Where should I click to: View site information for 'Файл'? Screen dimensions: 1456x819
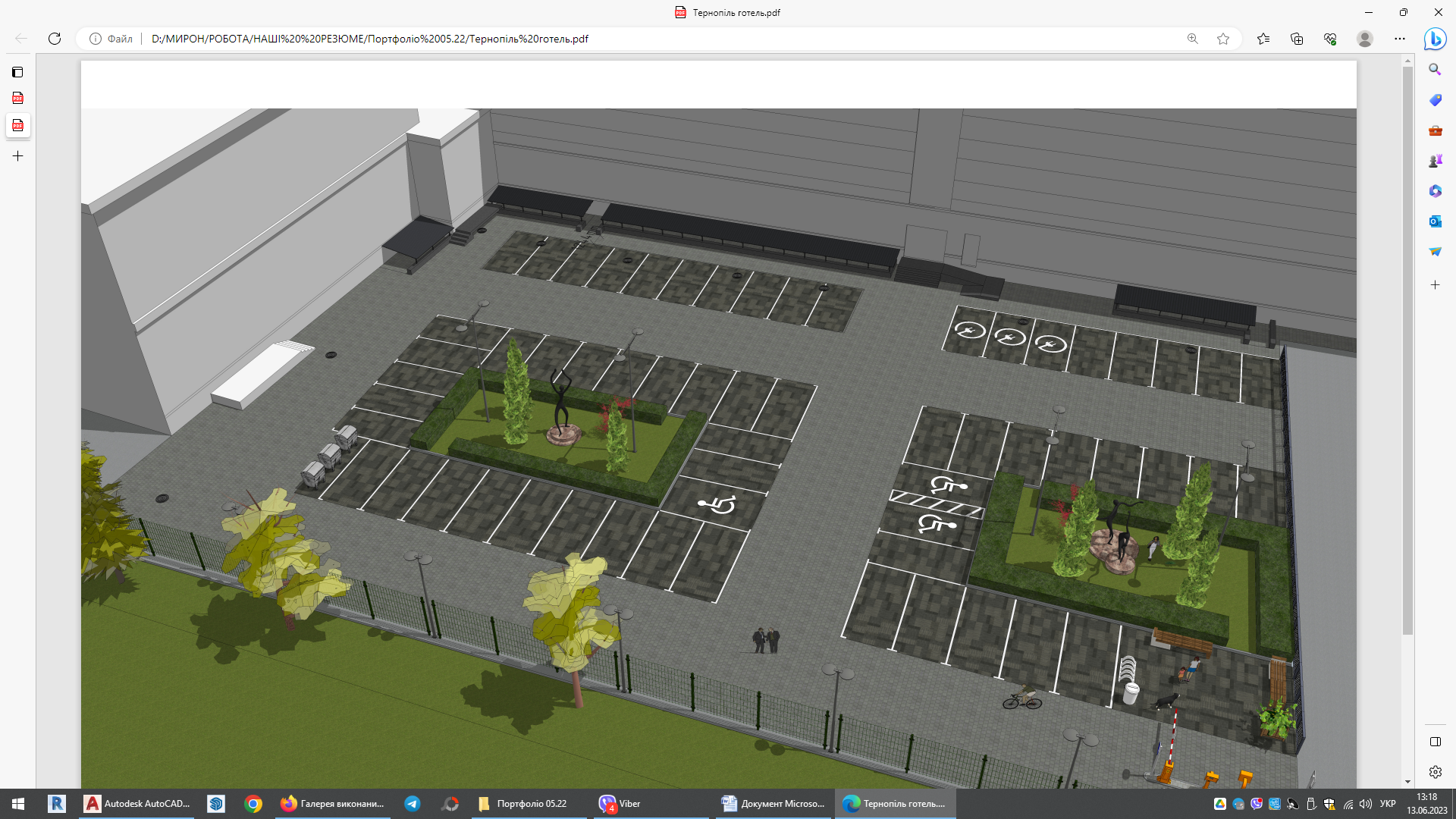click(111, 39)
